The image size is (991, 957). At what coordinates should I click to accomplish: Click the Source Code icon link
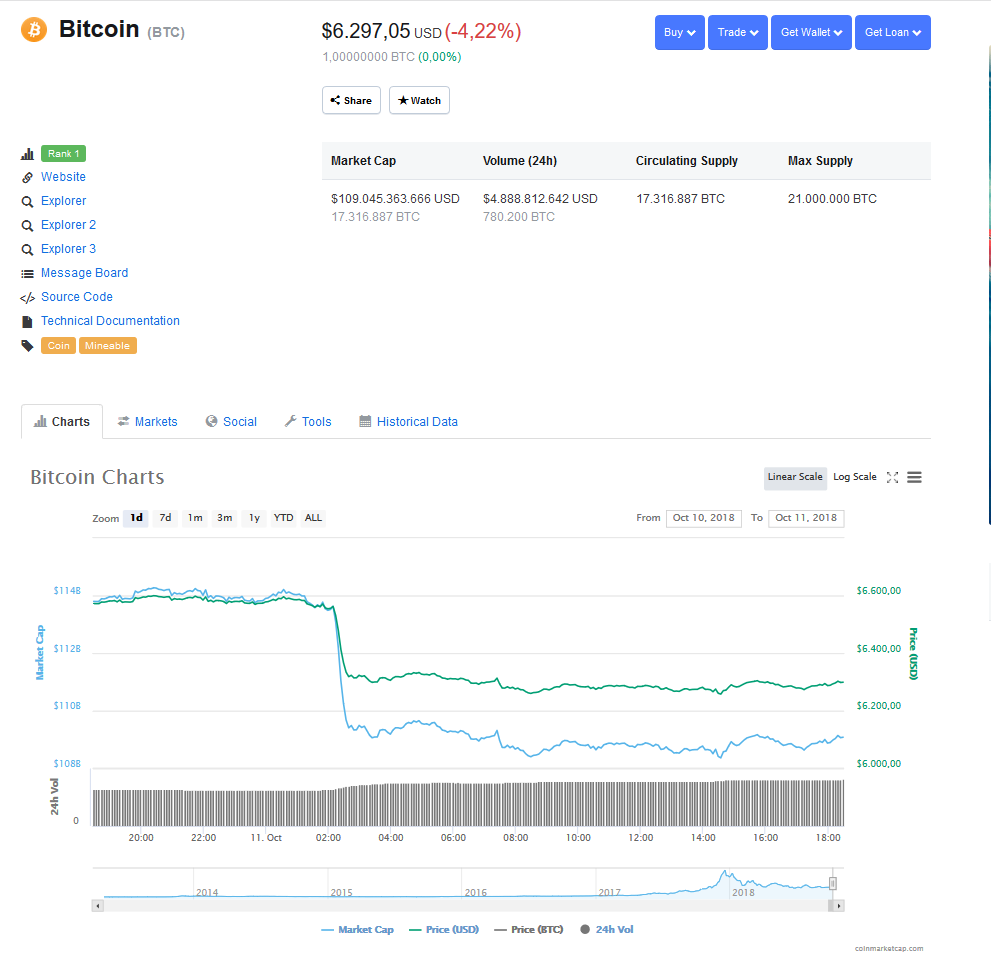(x=28, y=298)
